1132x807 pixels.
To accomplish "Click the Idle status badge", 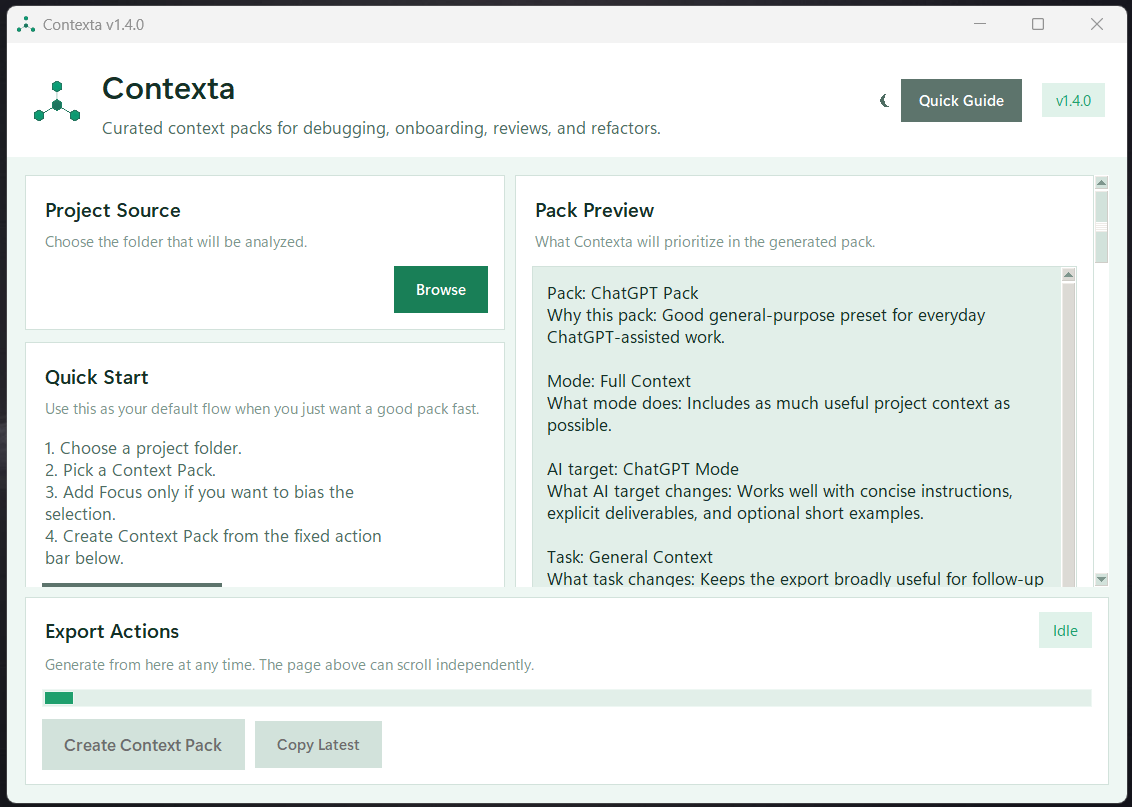I will 1065,631.
